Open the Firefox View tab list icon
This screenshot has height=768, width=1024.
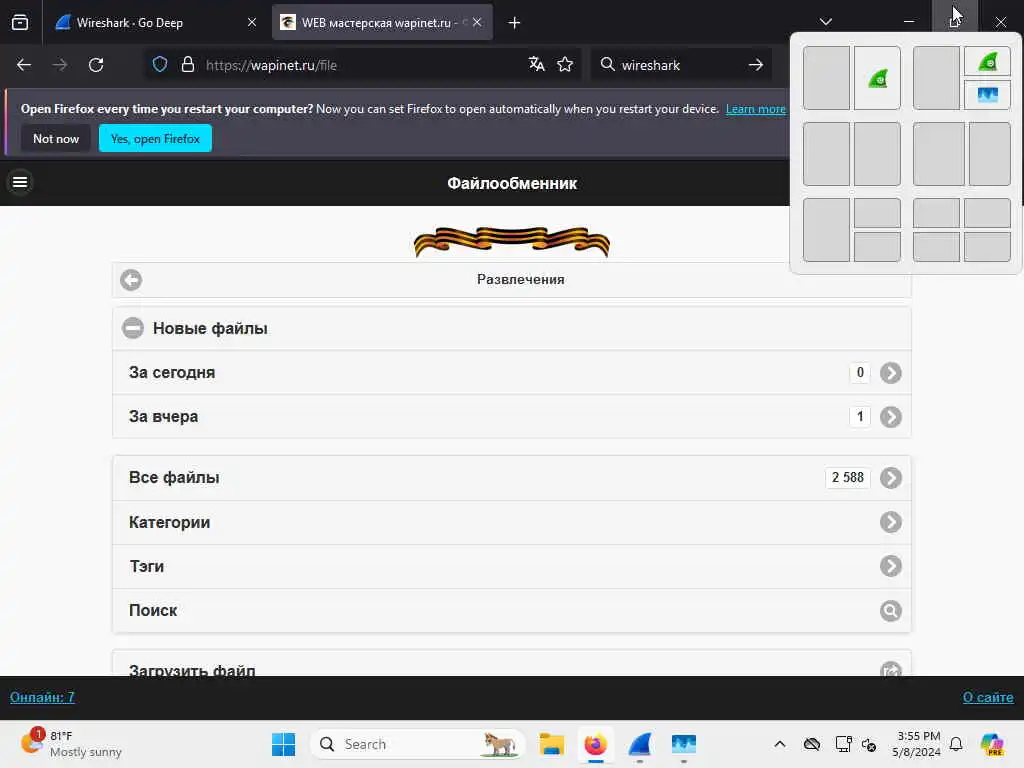pyautogui.click(x=20, y=22)
